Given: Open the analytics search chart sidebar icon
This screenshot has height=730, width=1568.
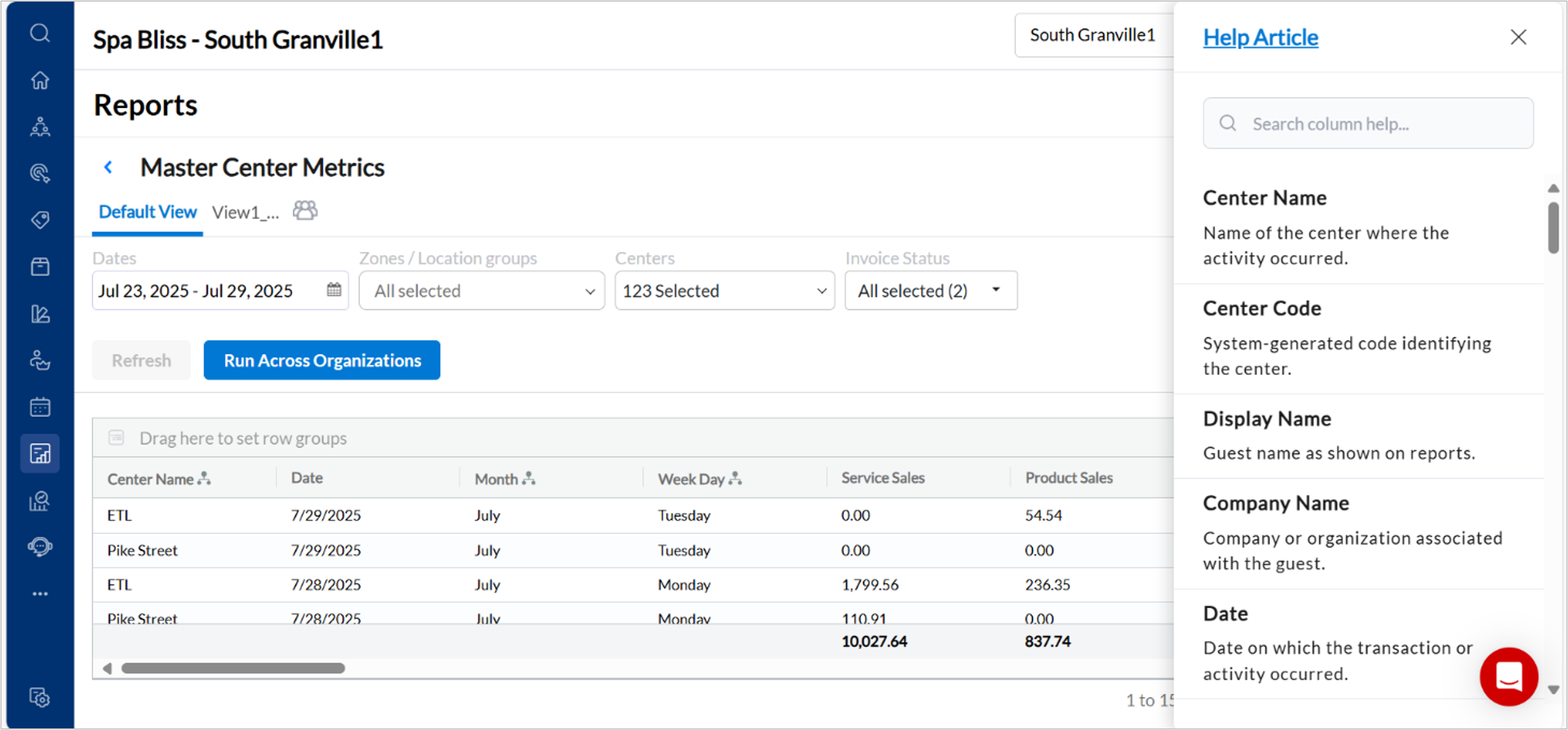Looking at the screenshot, I should (x=40, y=501).
